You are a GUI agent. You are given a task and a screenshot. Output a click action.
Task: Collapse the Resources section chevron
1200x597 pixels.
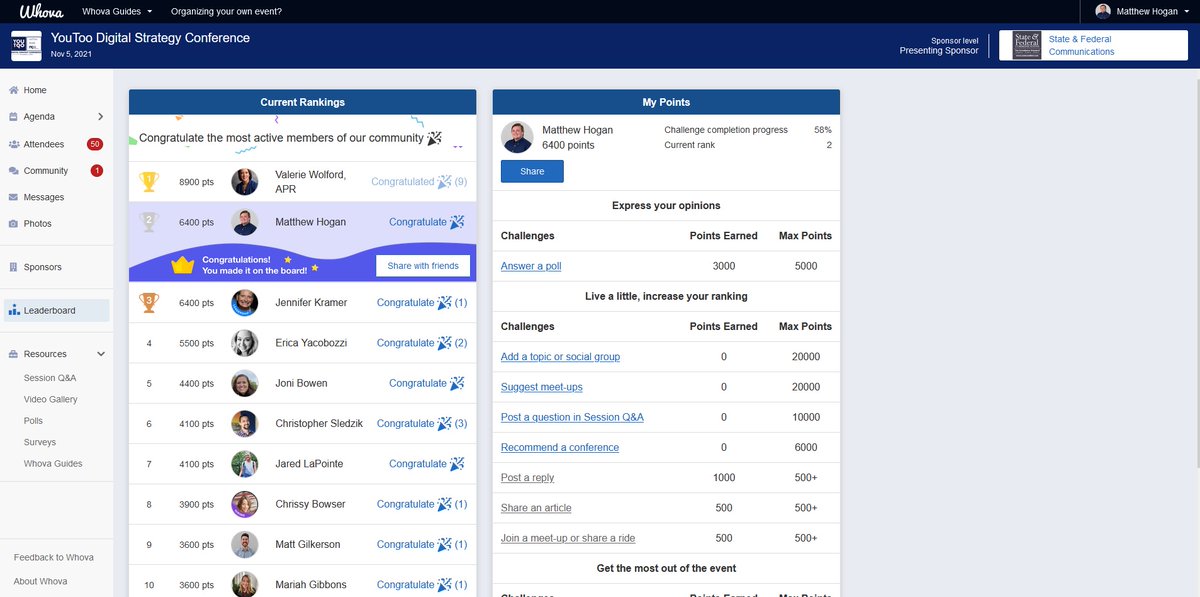click(x=101, y=354)
